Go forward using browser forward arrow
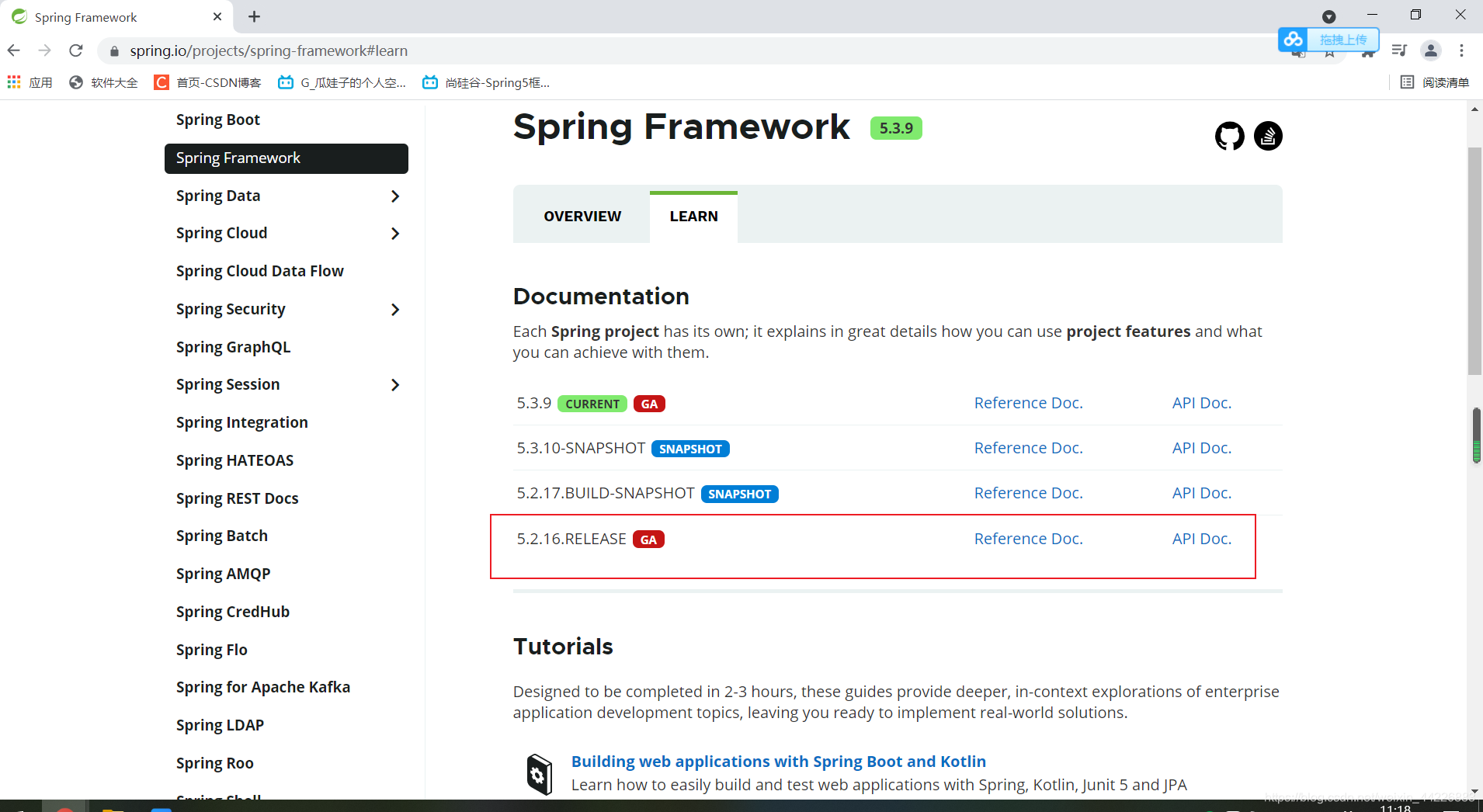The image size is (1483, 812). click(45, 50)
